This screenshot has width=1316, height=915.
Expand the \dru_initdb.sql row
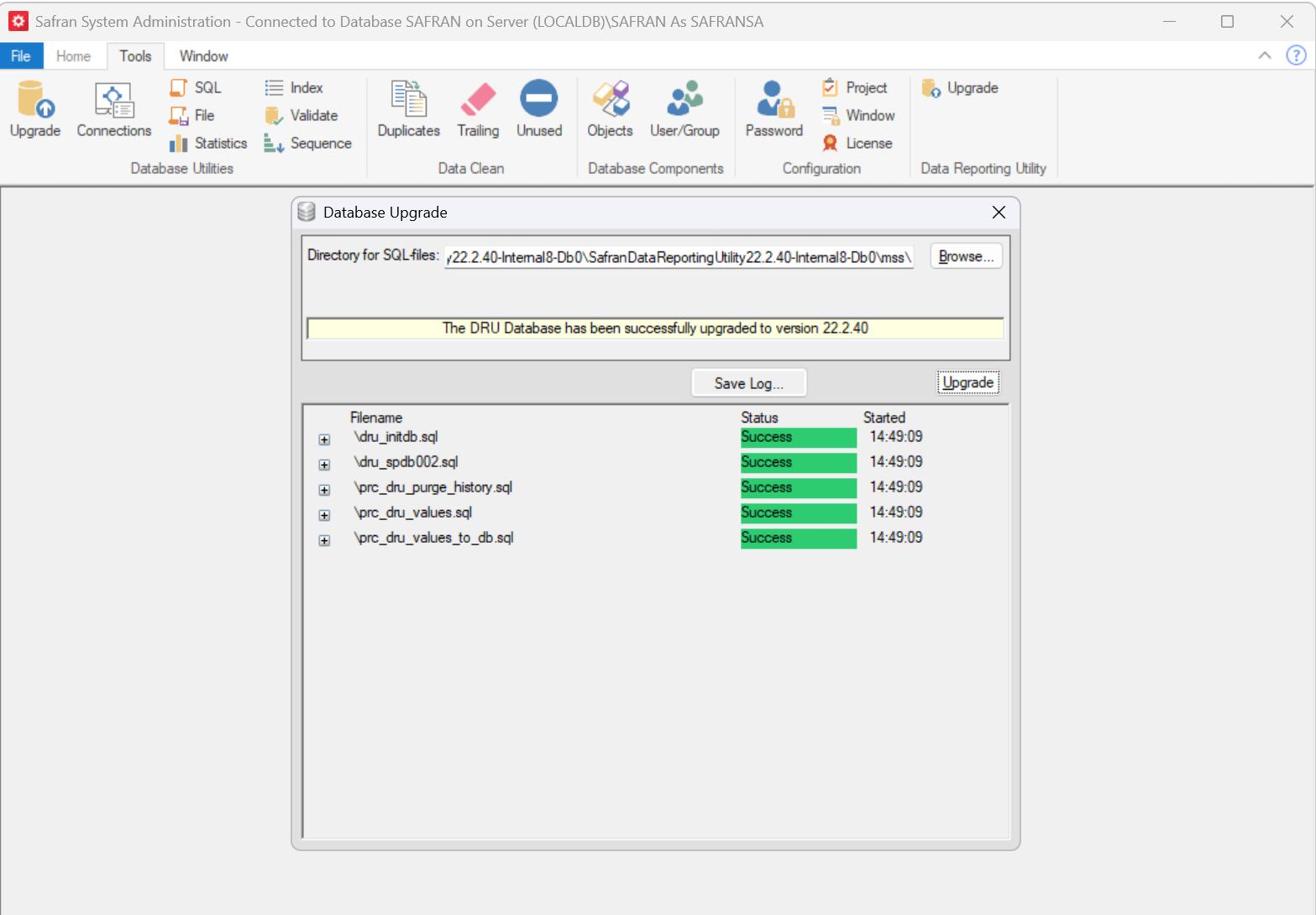click(x=324, y=439)
